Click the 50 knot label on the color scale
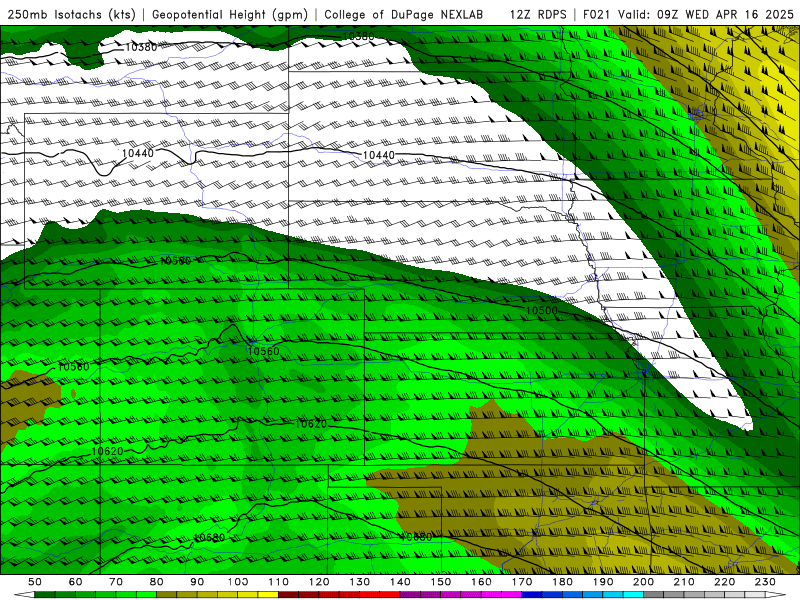The width and height of the screenshot is (800, 600). coord(35,582)
